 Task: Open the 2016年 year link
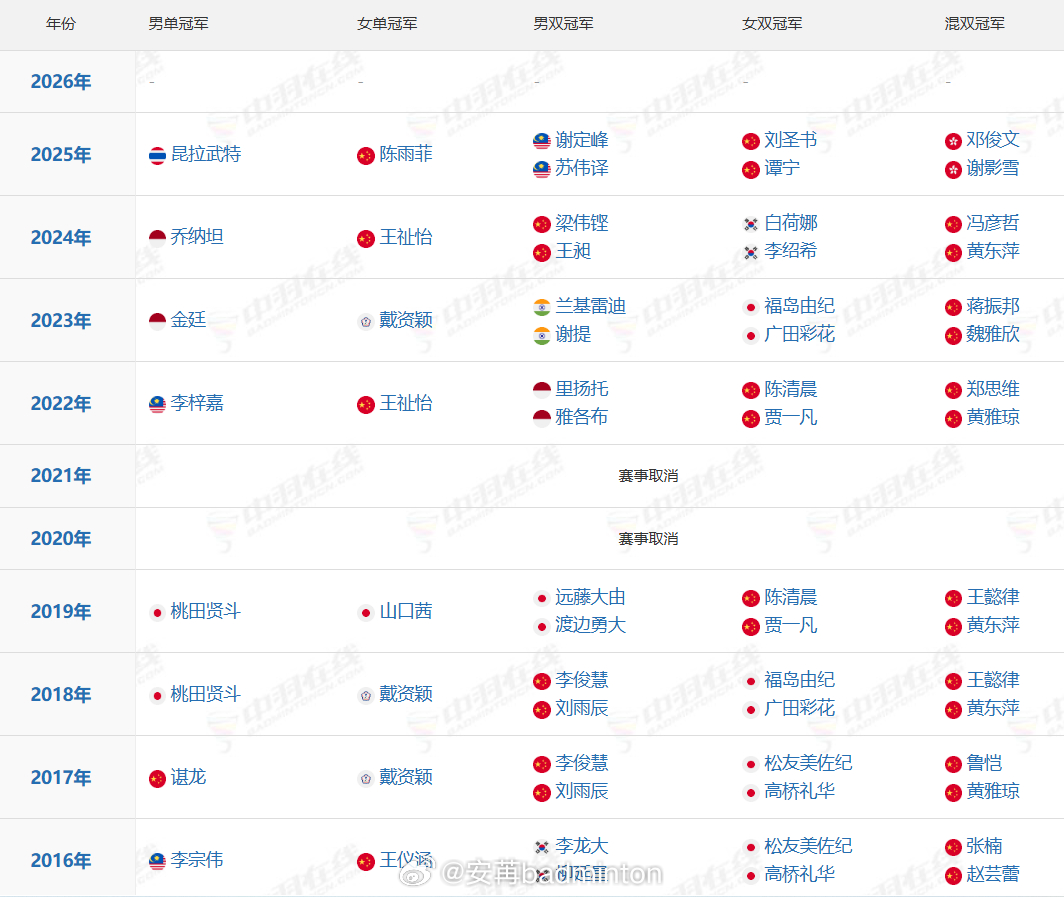(61, 860)
